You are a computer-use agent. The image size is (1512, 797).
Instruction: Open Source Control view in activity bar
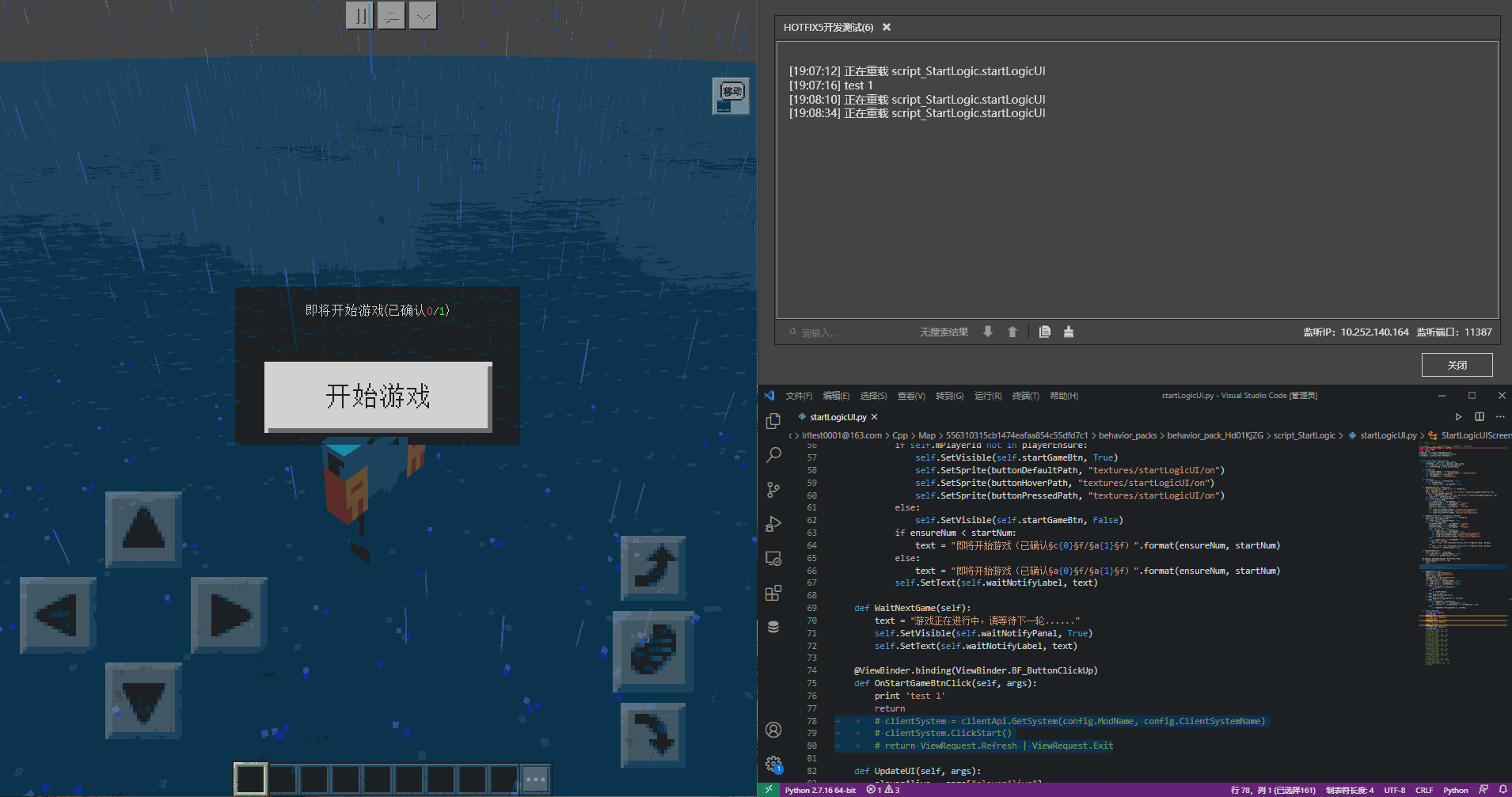pos(773,490)
